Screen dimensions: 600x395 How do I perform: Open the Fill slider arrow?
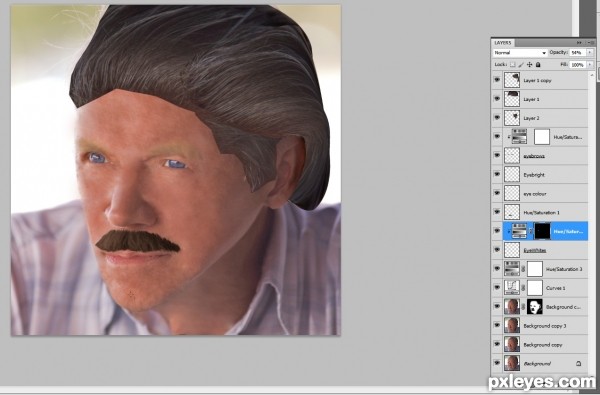click(x=590, y=65)
